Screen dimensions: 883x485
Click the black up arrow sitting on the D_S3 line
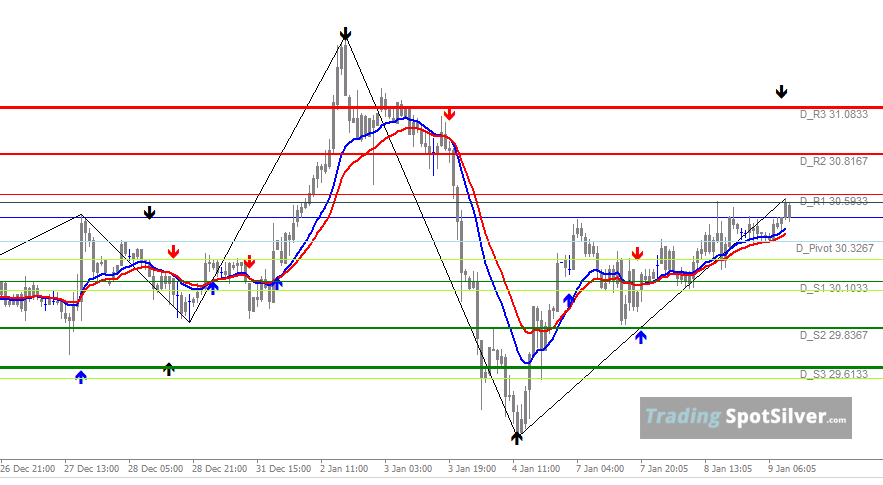pos(169,369)
